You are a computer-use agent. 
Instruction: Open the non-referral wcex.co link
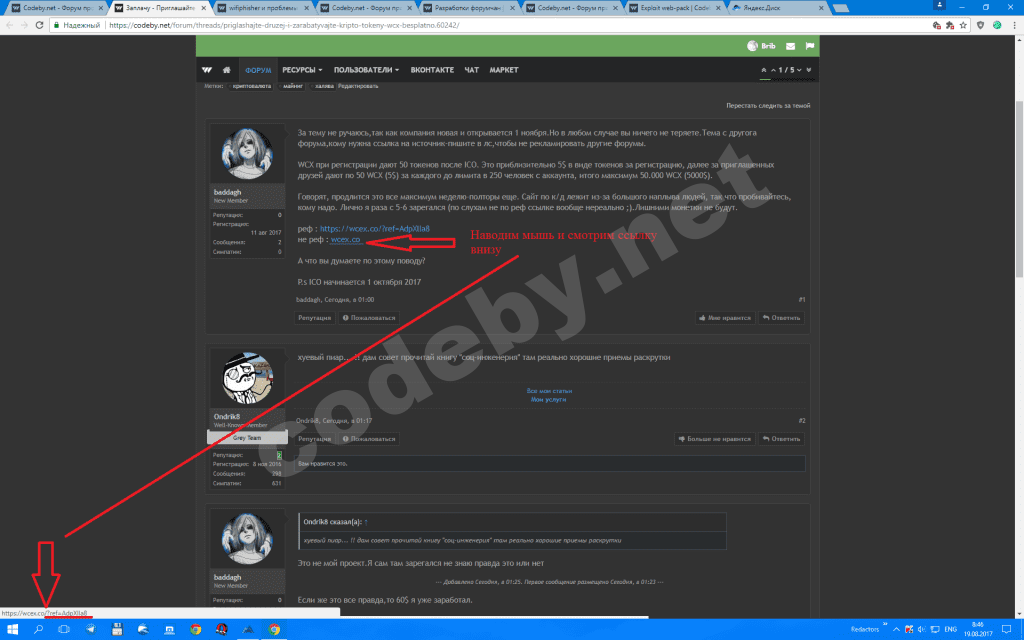pos(345,240)
